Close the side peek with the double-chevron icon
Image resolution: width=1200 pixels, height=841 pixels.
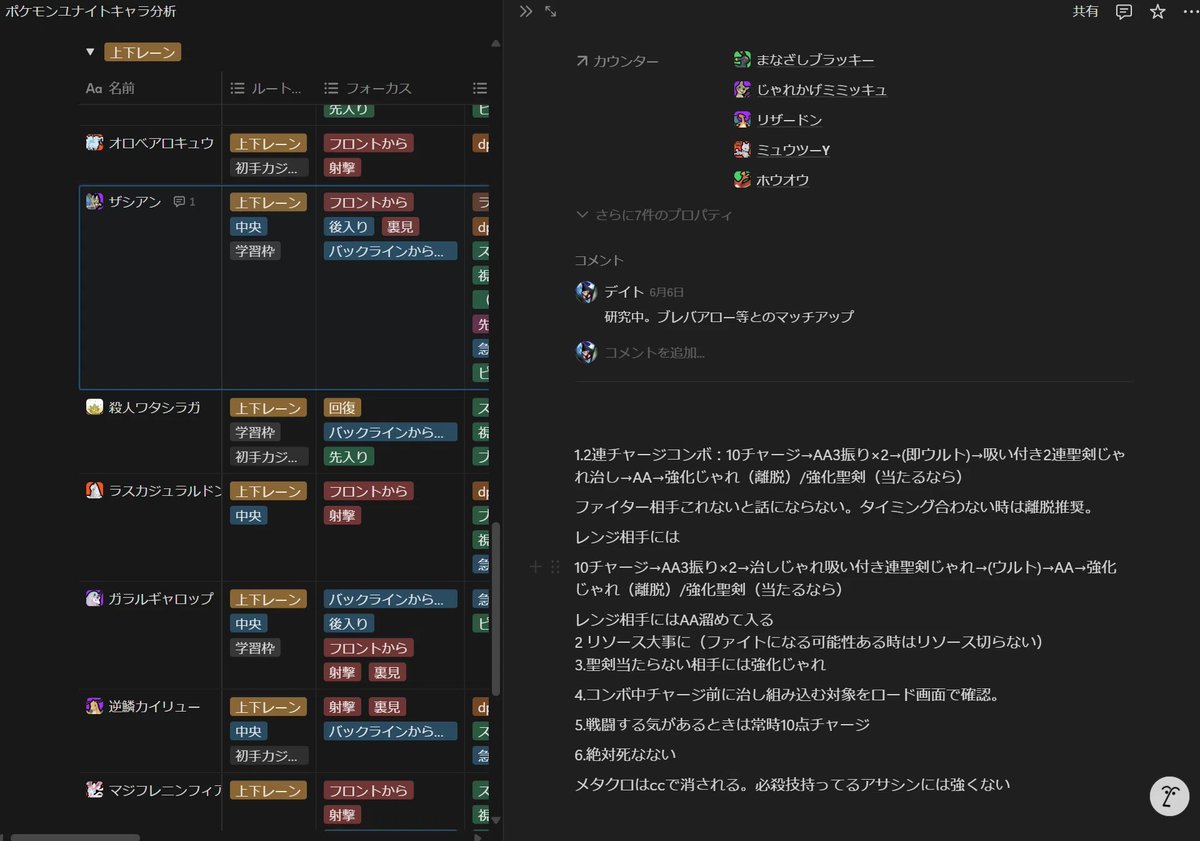[x=524, y=12]
